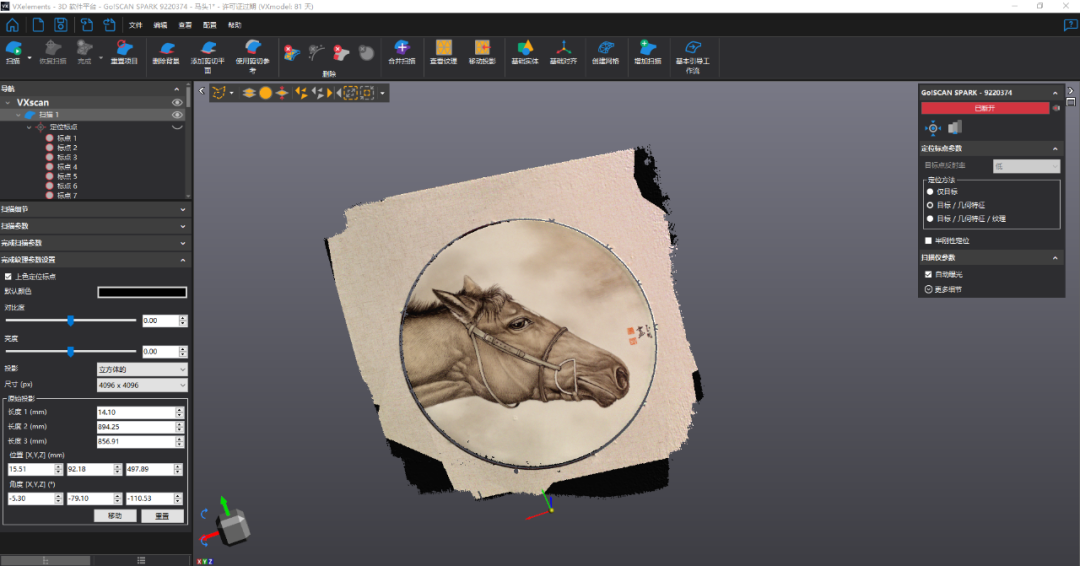Enable the 半刚性定位 checkbox
1080x566 pixels.
coord(928,241)
